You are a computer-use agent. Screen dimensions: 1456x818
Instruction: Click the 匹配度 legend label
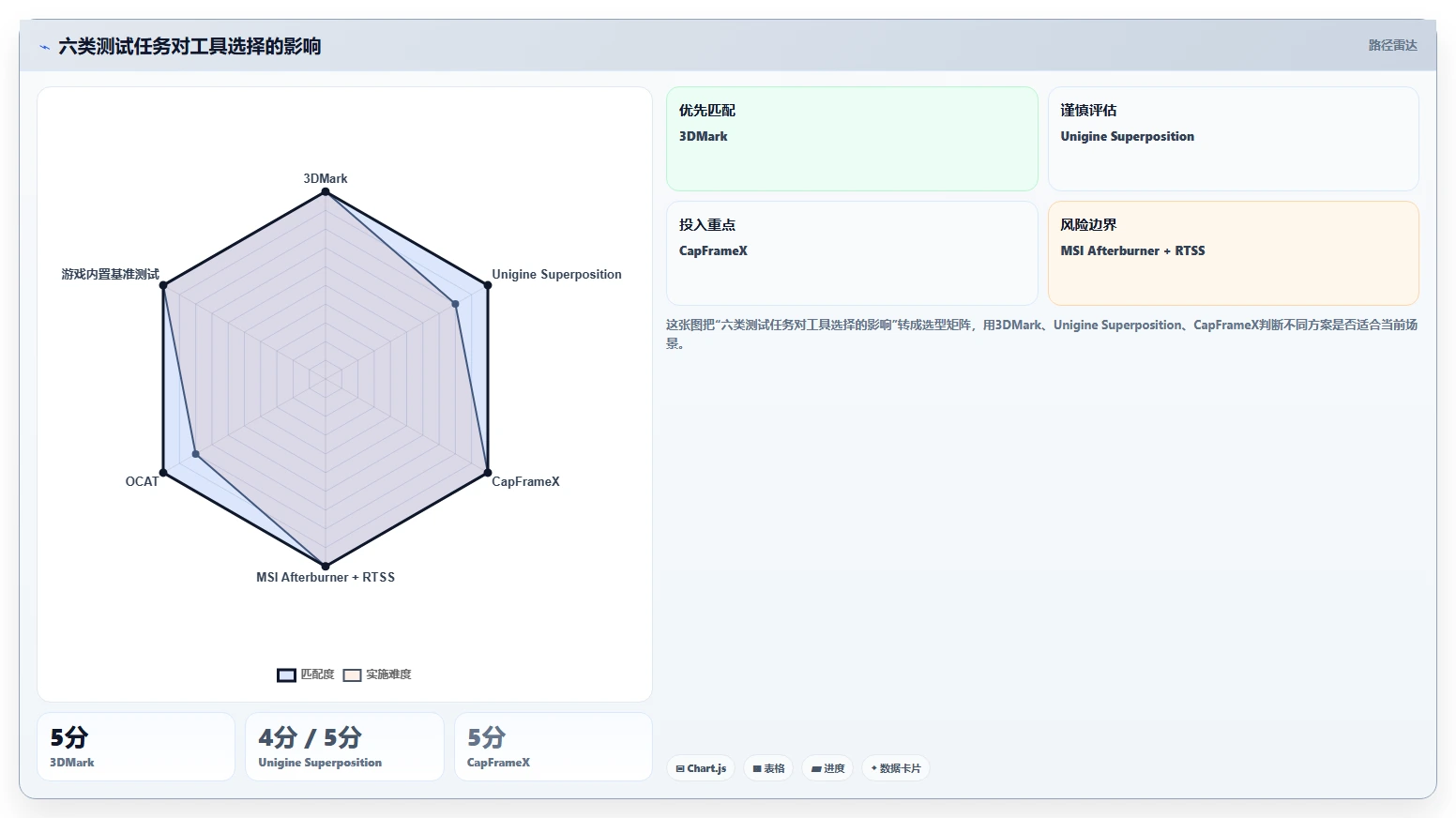(x=317, y=674)
